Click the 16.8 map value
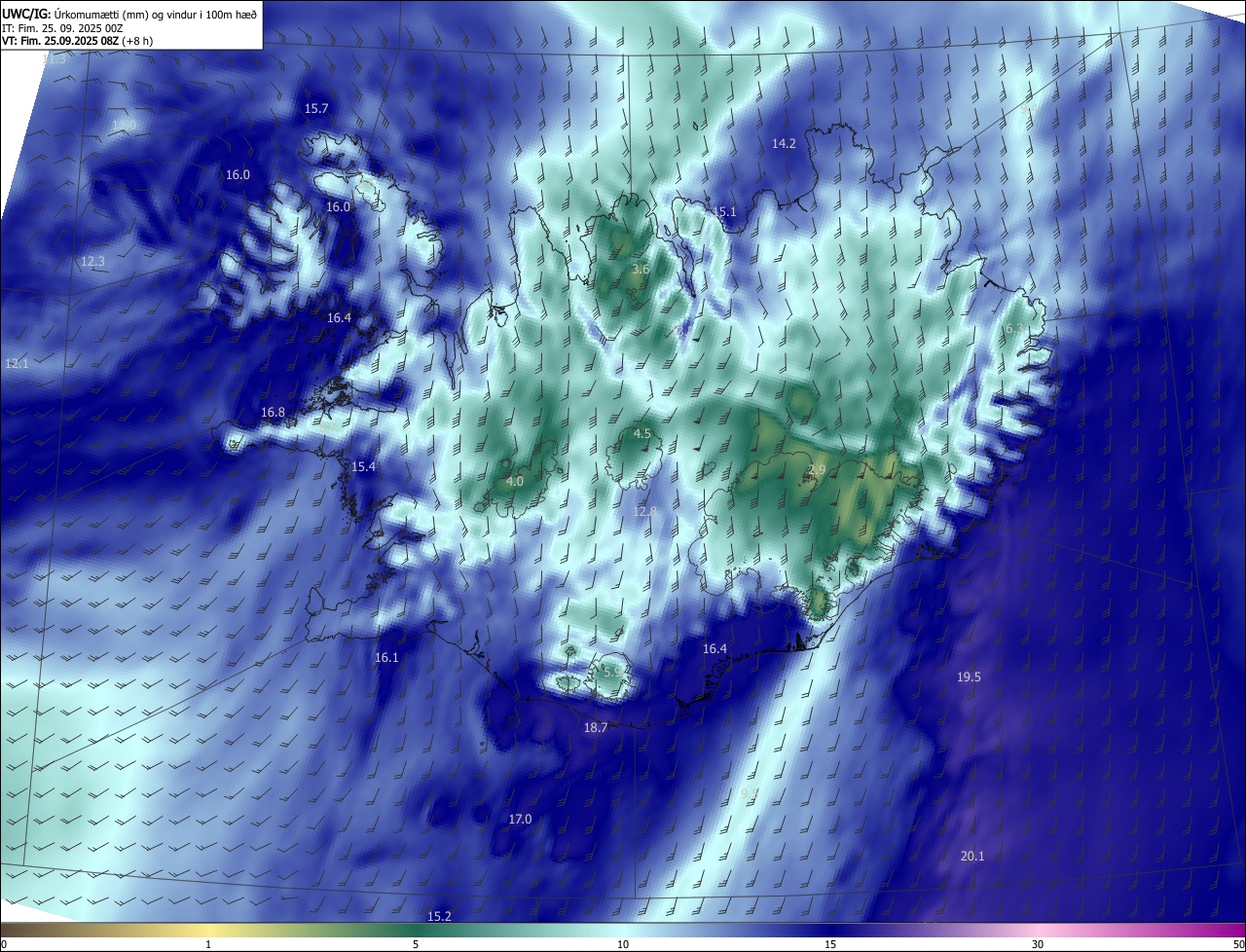The width and height of the screenshot is (1246, 952). pos(273,413)
